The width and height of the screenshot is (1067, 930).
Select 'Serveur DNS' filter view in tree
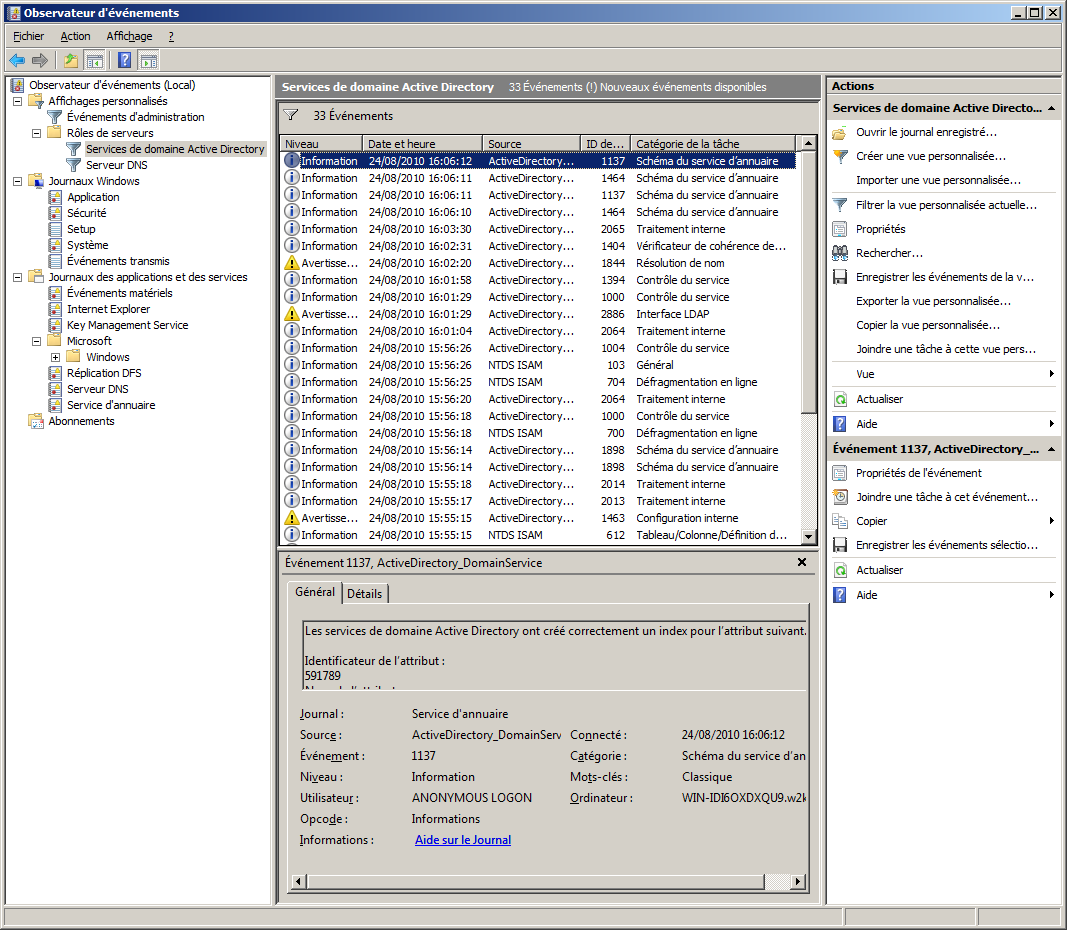click(x=116, y=165)
